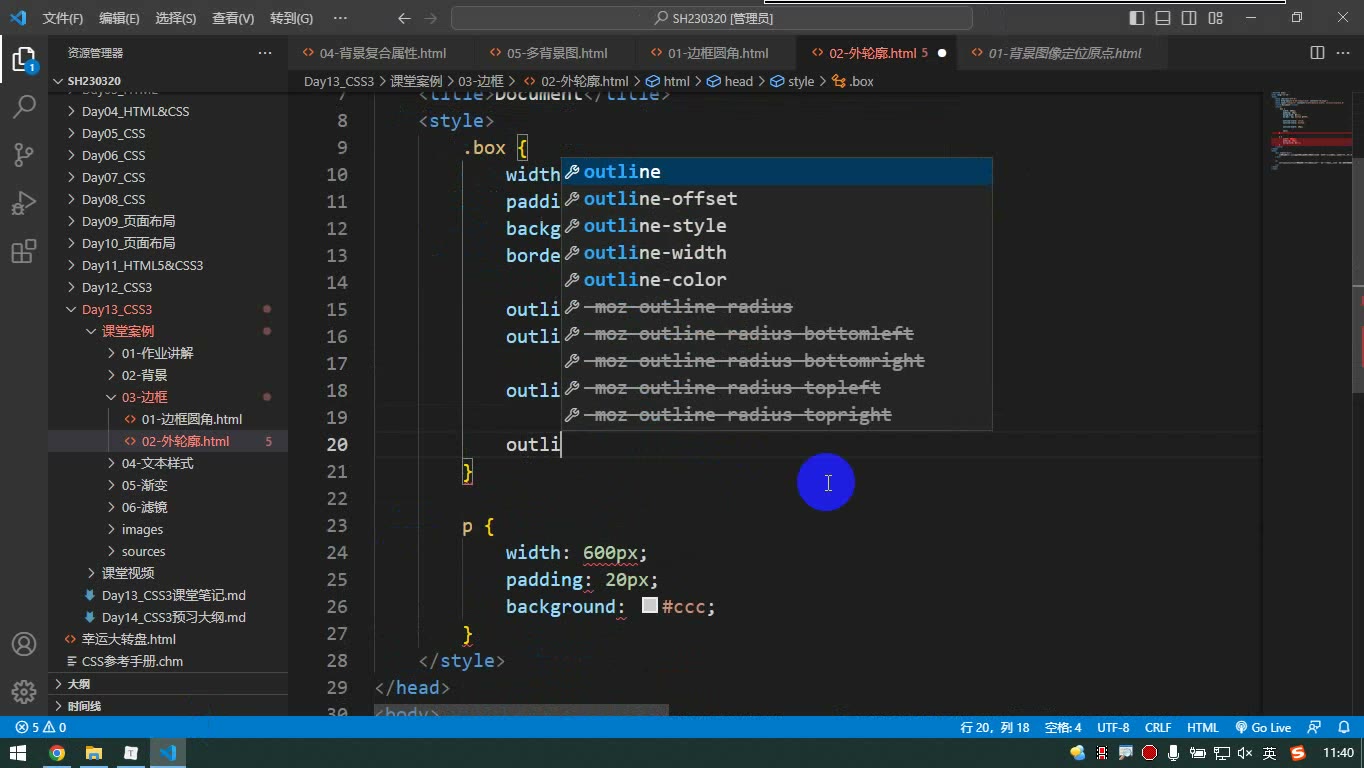Click the split editor right icon
1364x768 pixels.
pyautogui.click(x=1317, y=53)
